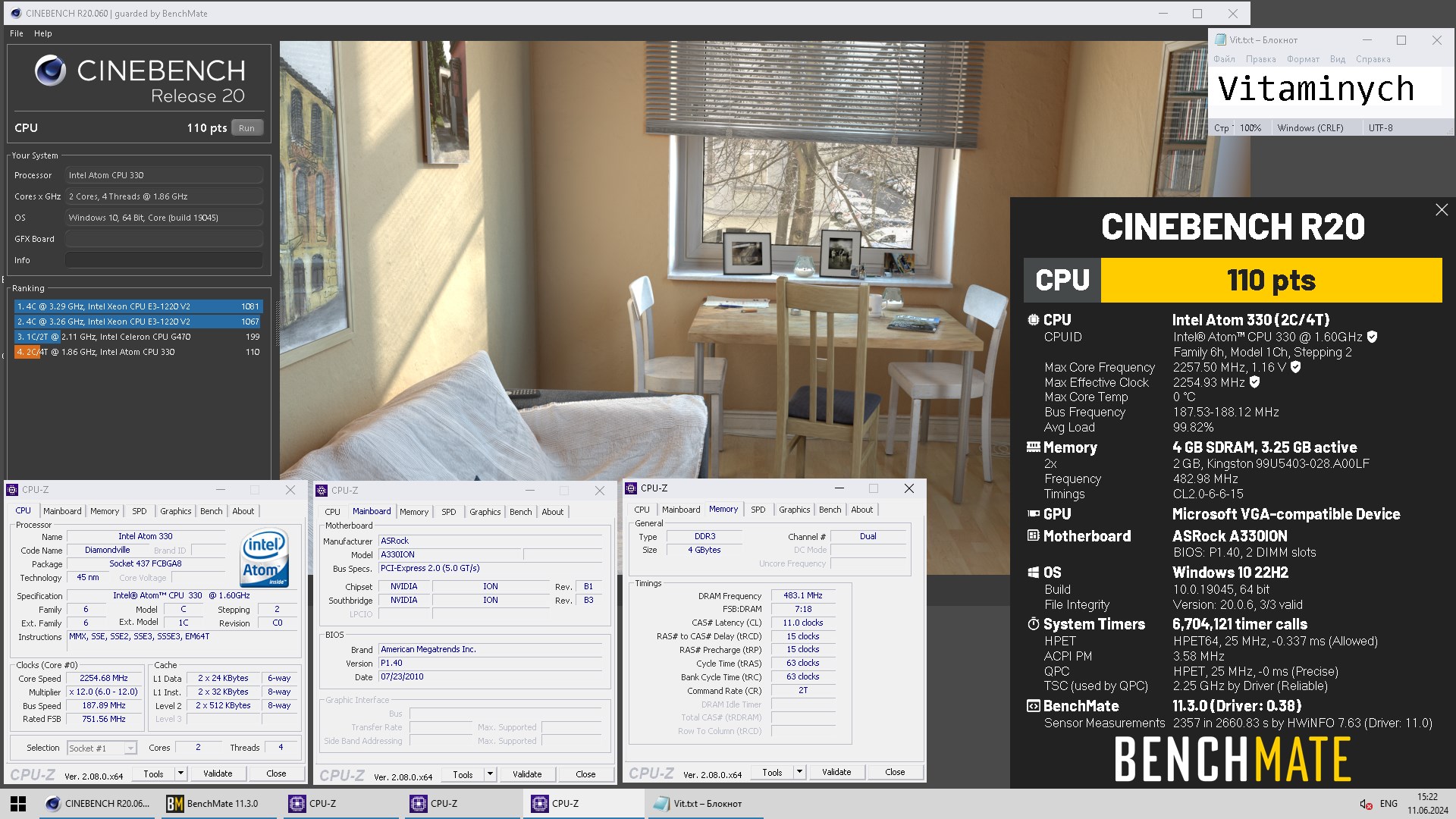
Task: Close the BenchMate result overlay
Action: [1442, 210]
